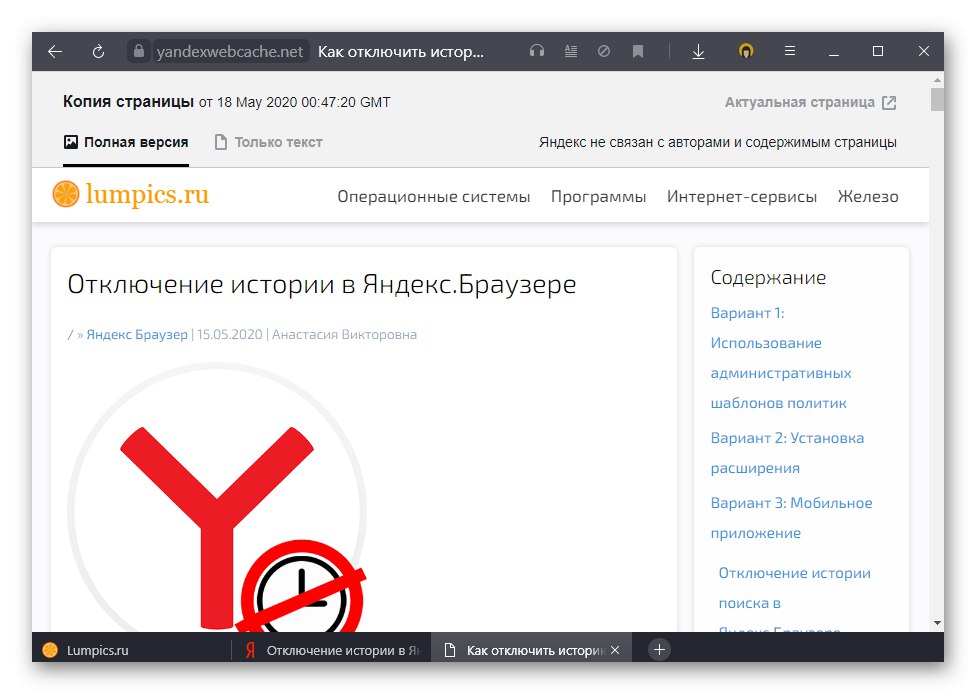
Task: Click the scrollbar up arrow
Action: point(937,80)
